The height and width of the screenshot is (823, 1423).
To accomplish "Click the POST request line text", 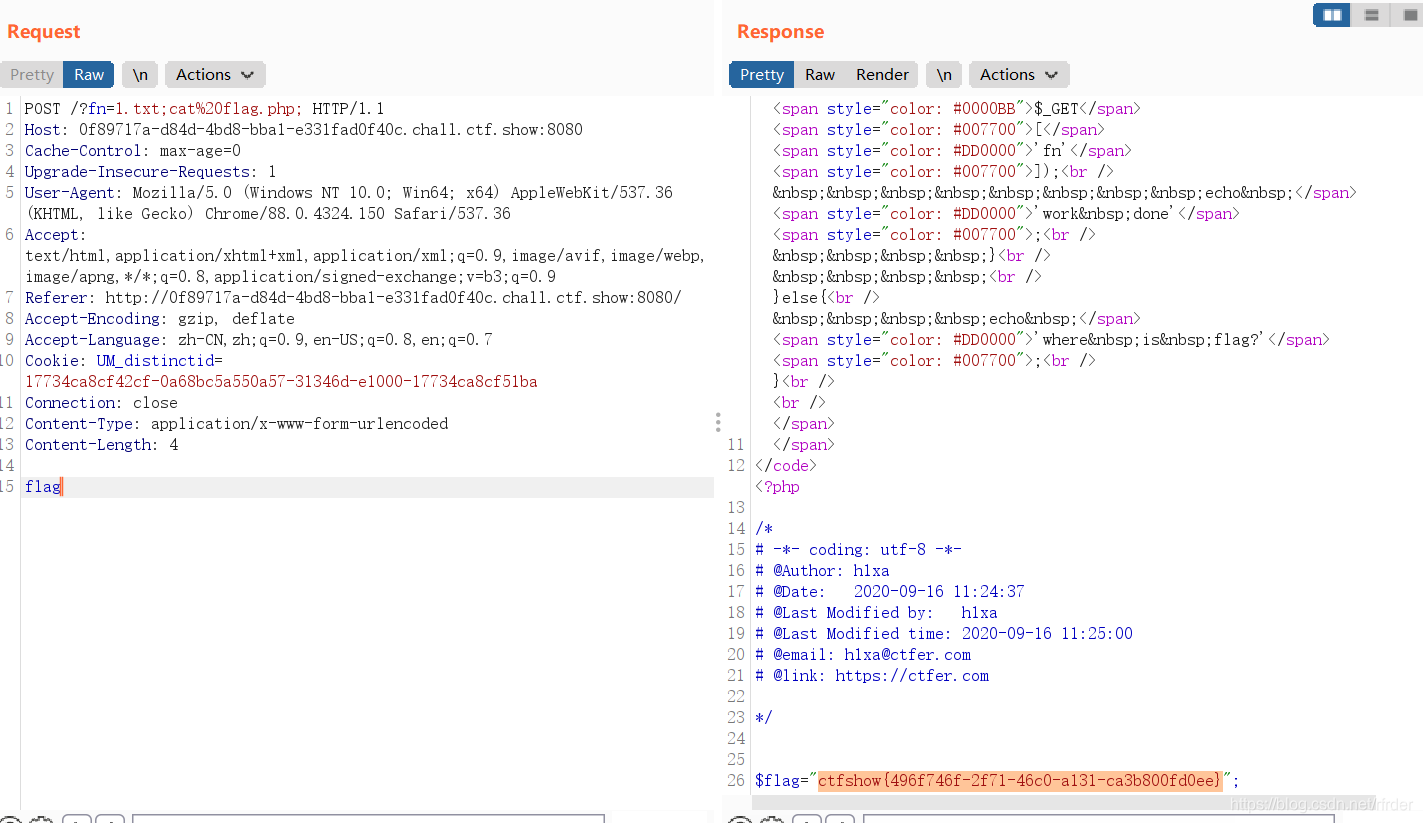I will point(205,108).
